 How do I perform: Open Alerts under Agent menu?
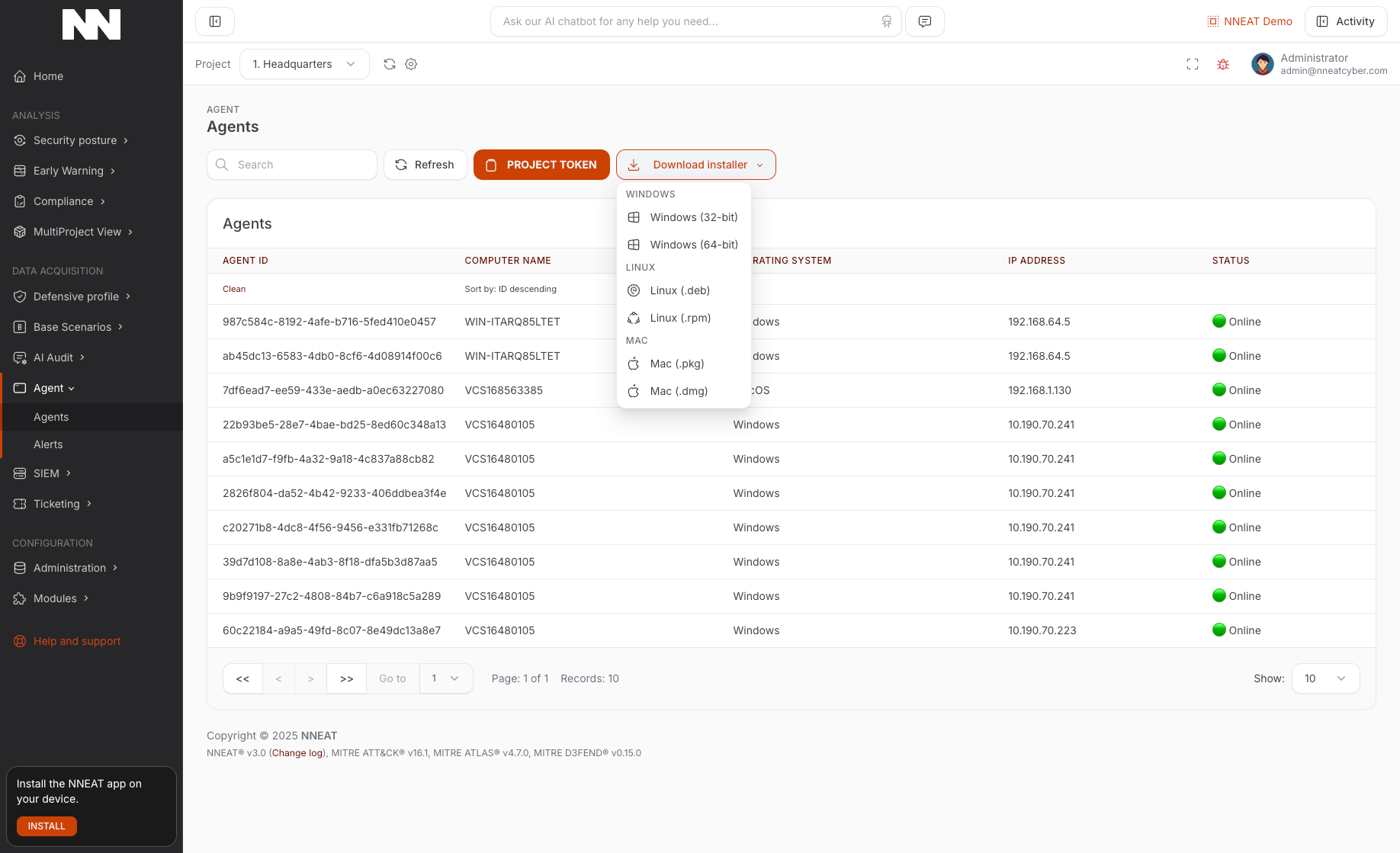point(48,444)
